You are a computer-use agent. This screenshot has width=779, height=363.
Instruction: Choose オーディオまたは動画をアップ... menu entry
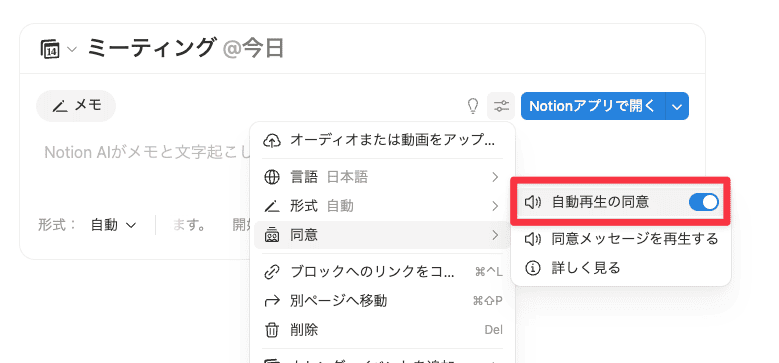tap(382, 140)
